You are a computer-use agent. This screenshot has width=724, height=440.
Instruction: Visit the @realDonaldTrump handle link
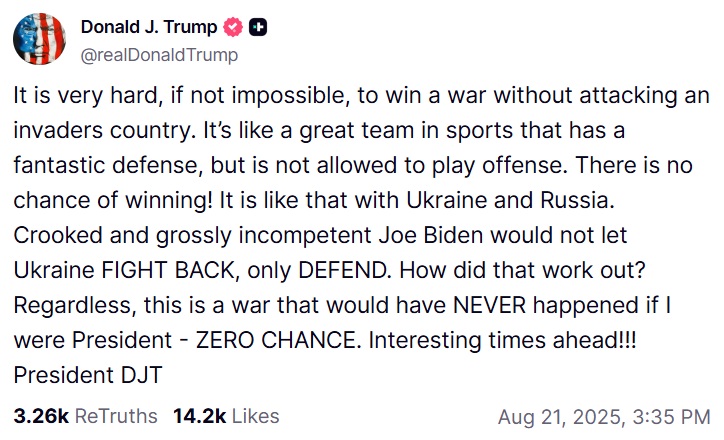pos(159,55)
